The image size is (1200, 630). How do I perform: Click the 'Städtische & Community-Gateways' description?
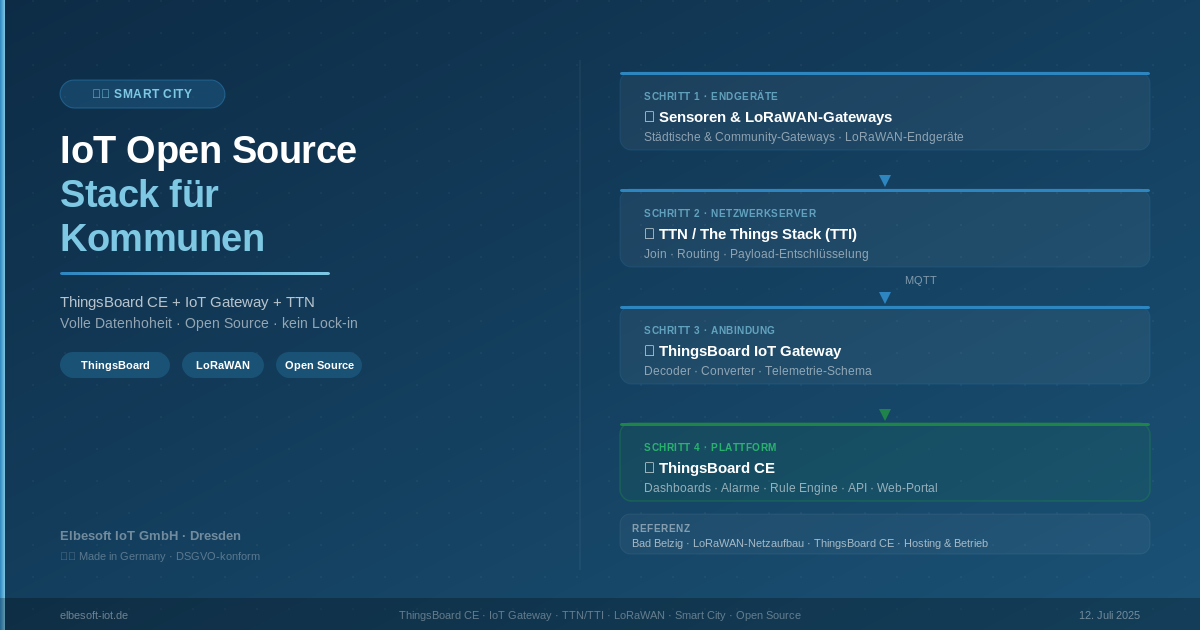804,137
